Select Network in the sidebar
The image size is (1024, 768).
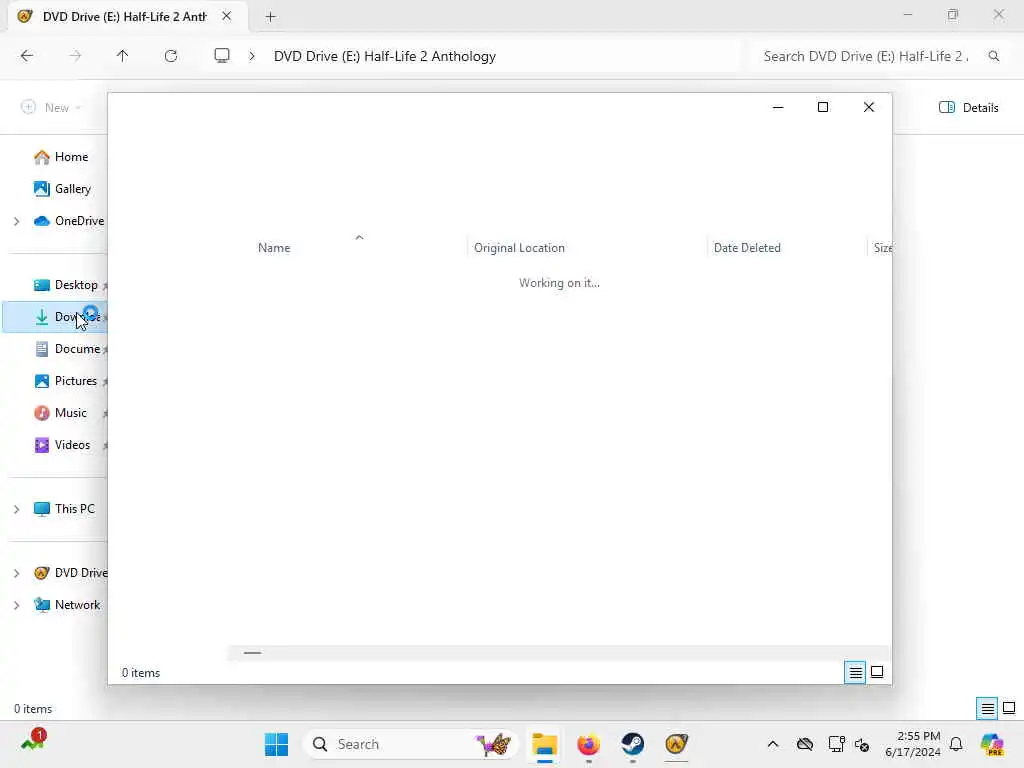pyautogui.click(x=67, y=605)
